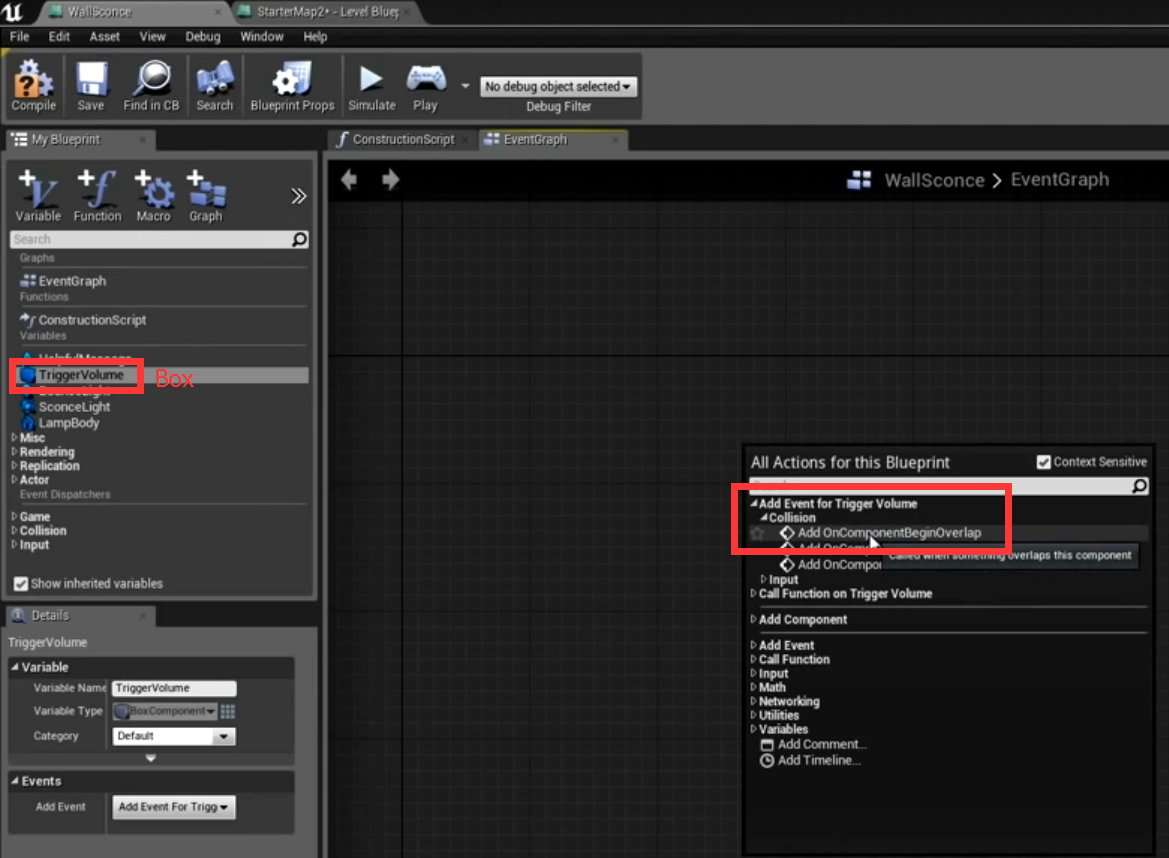Viewport: 1169px width, 858px height.
Task: Select the TriggerVolume variable
Action: point(81,375)
